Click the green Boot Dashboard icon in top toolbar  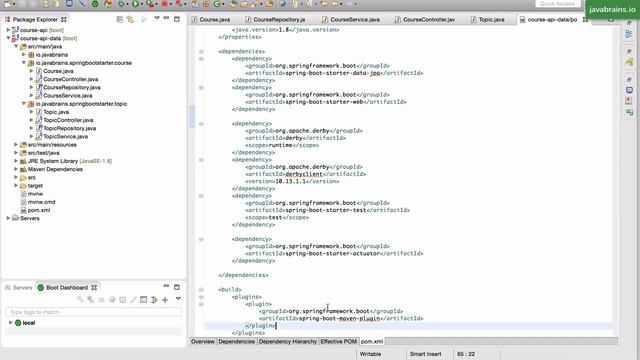pyautogui.click(x=95, y=4)
